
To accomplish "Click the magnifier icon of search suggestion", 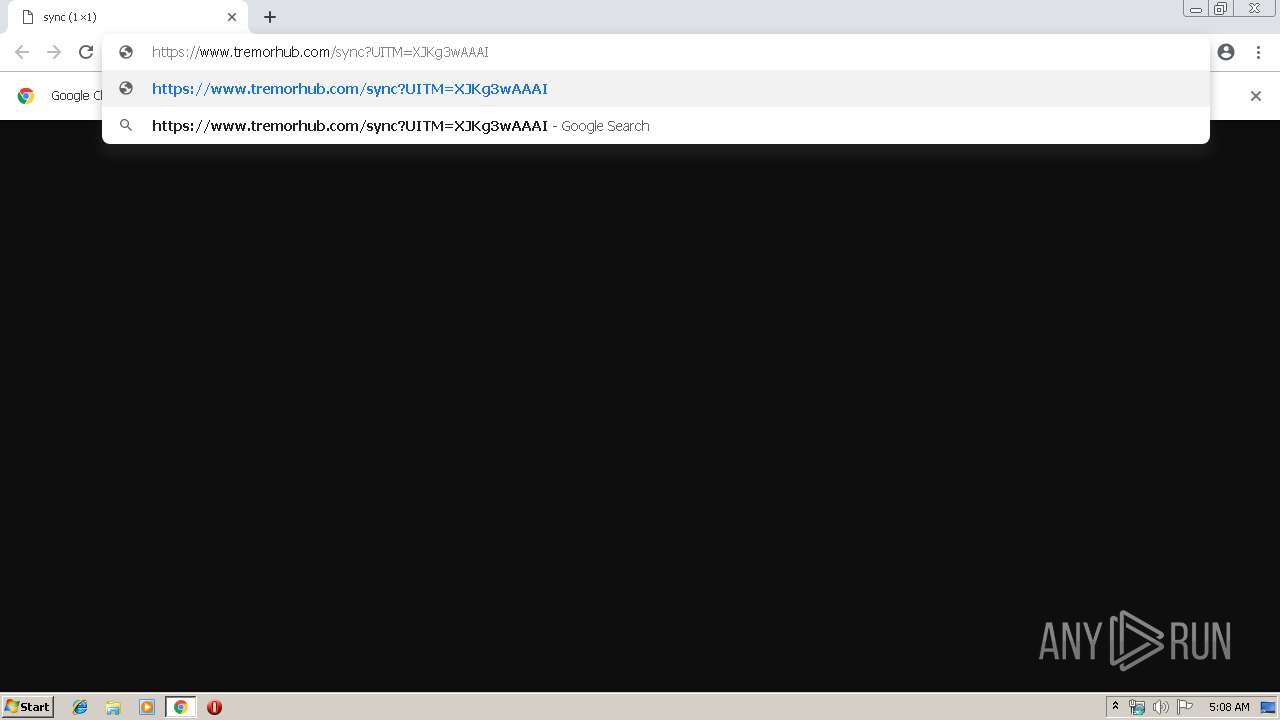I will (126, 126).
